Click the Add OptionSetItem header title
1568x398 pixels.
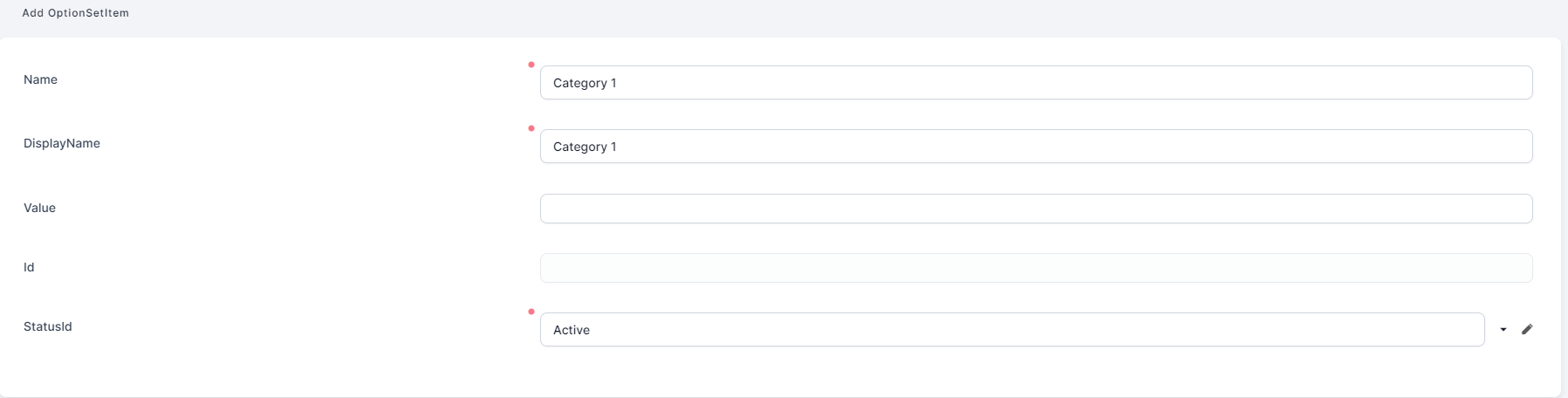(76, 13)
